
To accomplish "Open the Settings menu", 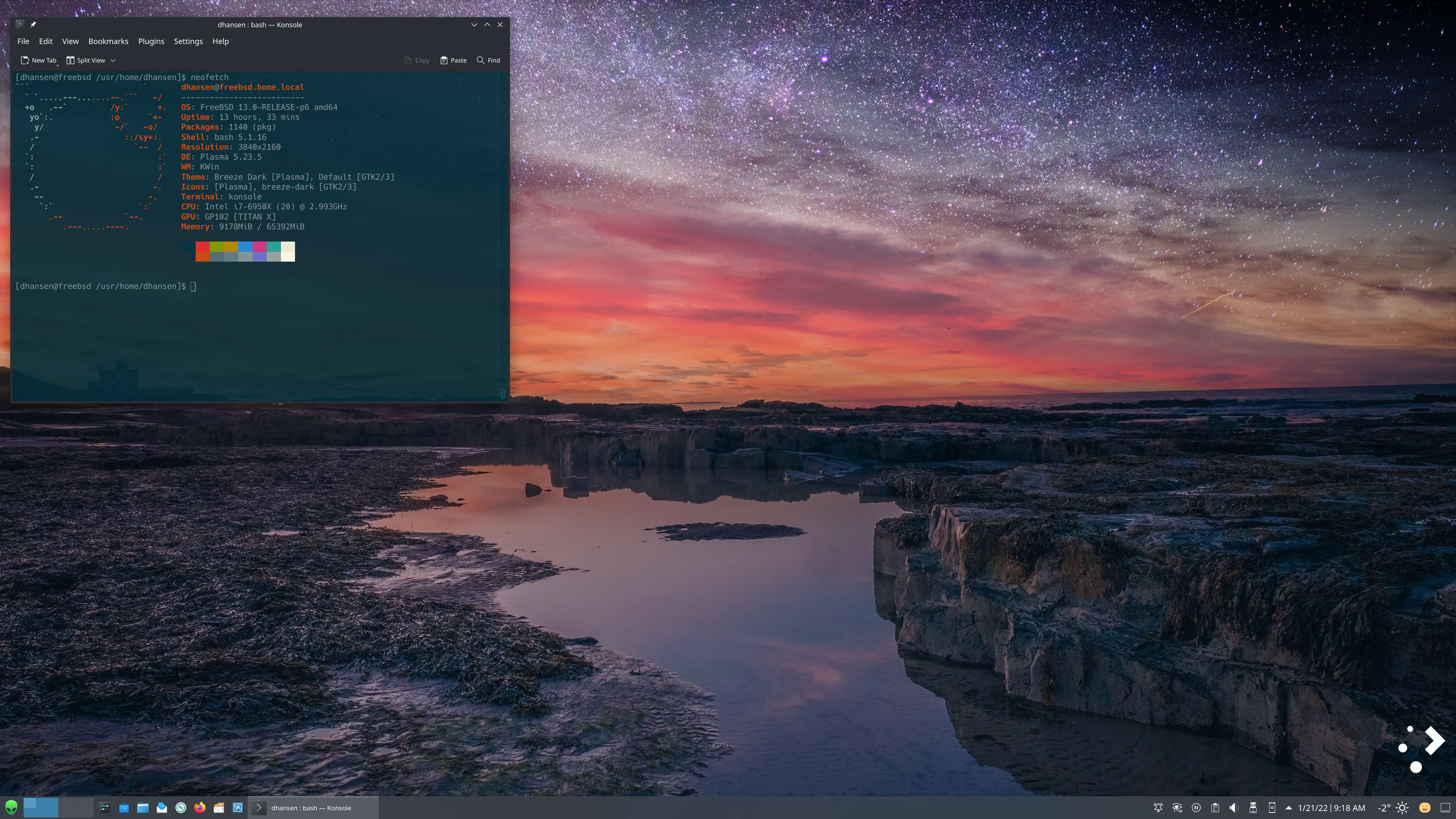I will [x=188, y=41].
